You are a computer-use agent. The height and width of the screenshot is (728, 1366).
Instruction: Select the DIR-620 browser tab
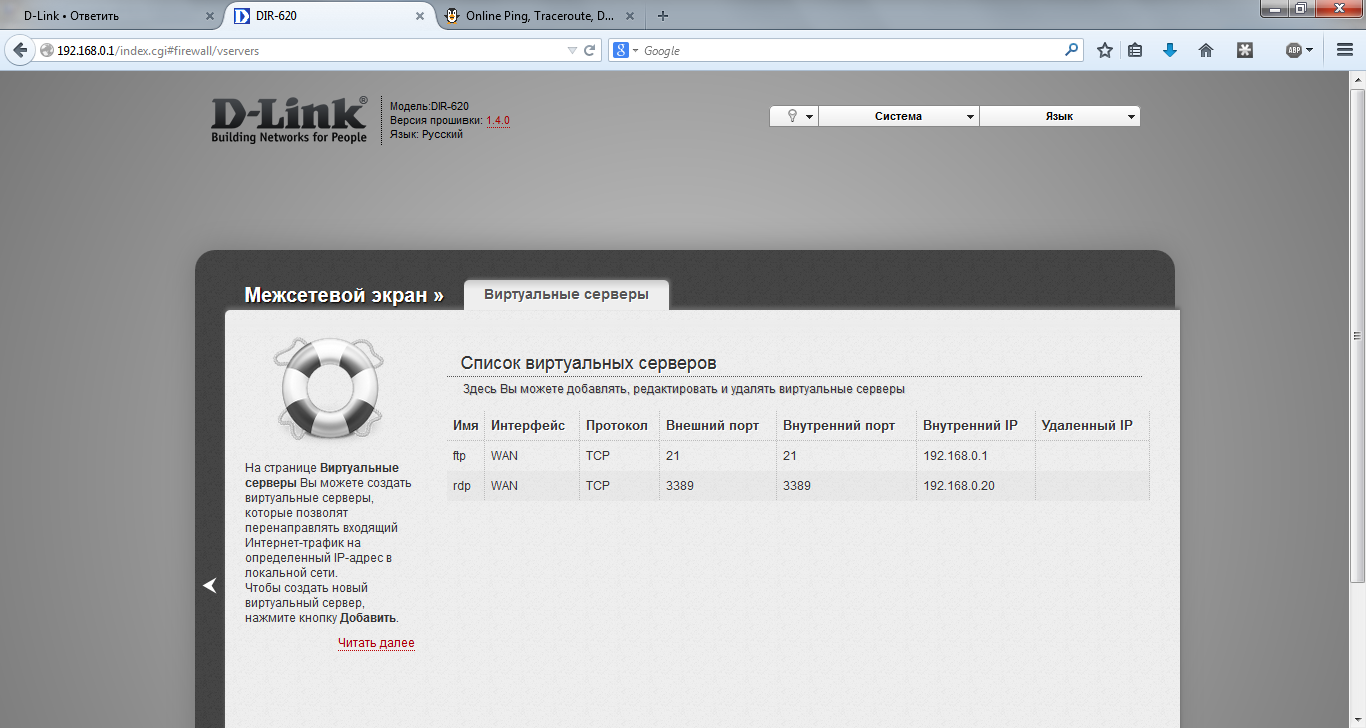click(328, 16)
